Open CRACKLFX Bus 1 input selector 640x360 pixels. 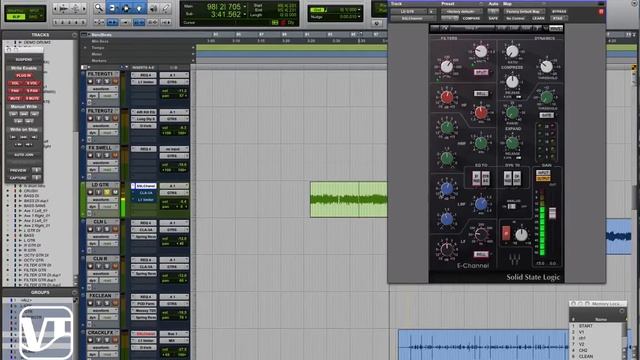pyautogui.click(x=174, y=333)
